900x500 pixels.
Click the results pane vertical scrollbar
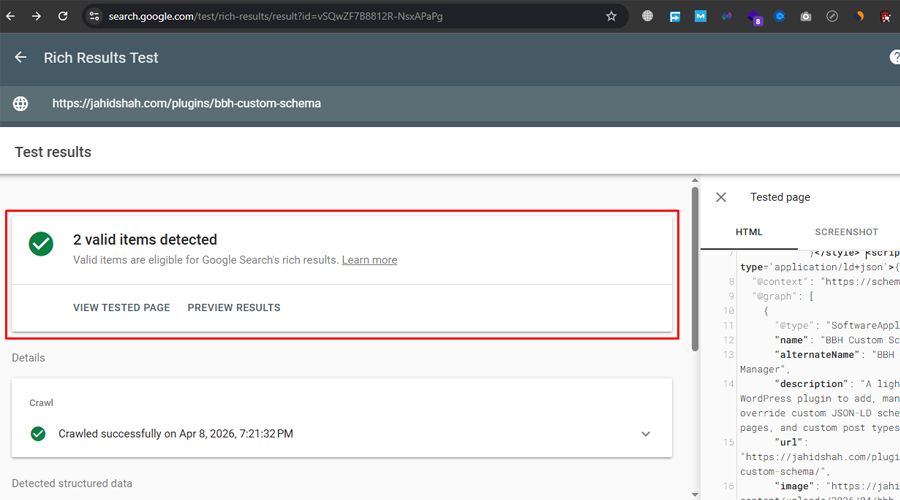tap(695, 269)
